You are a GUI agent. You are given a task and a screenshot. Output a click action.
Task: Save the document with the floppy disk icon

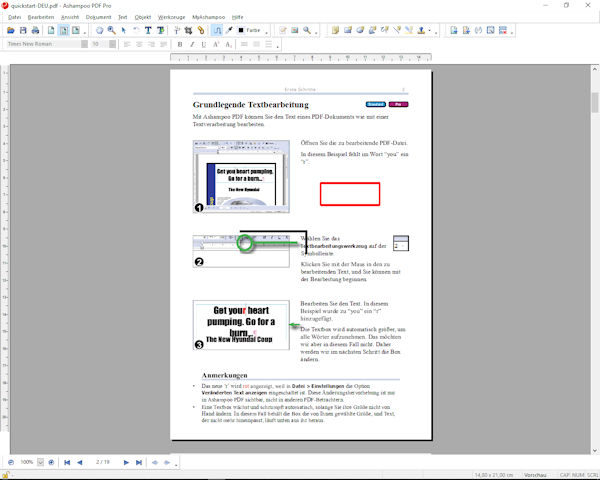click(x=23, y=30)
